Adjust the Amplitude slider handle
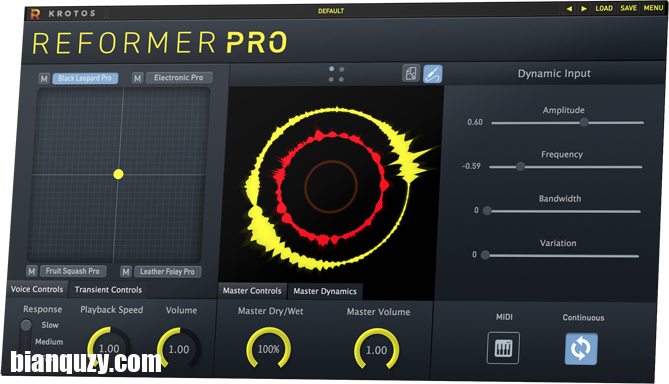Screen dimensions: 669x384 tap(584, 122)
